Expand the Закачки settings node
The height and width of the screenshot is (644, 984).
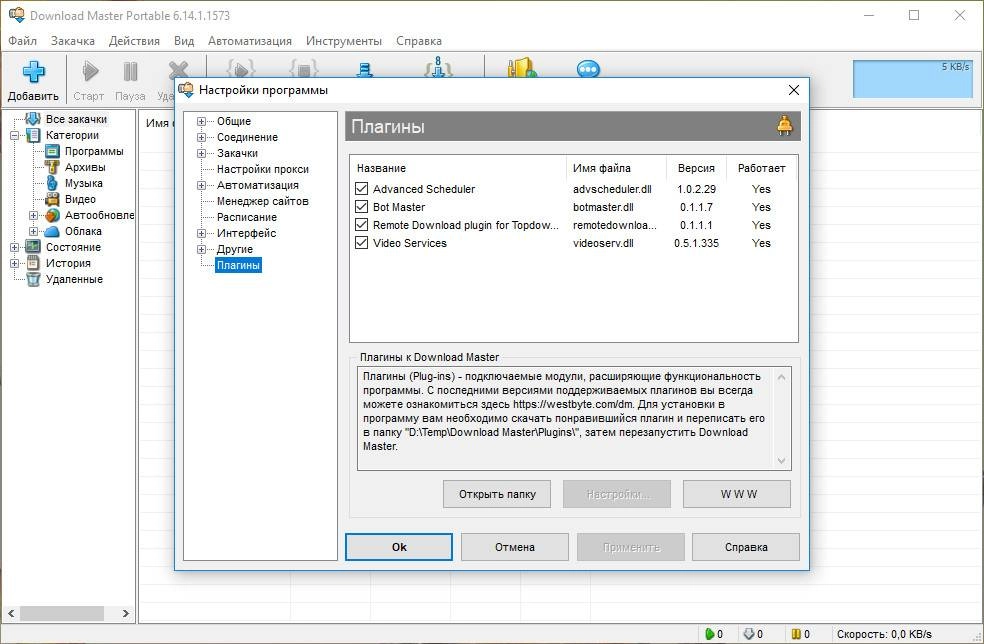[201, 153]
